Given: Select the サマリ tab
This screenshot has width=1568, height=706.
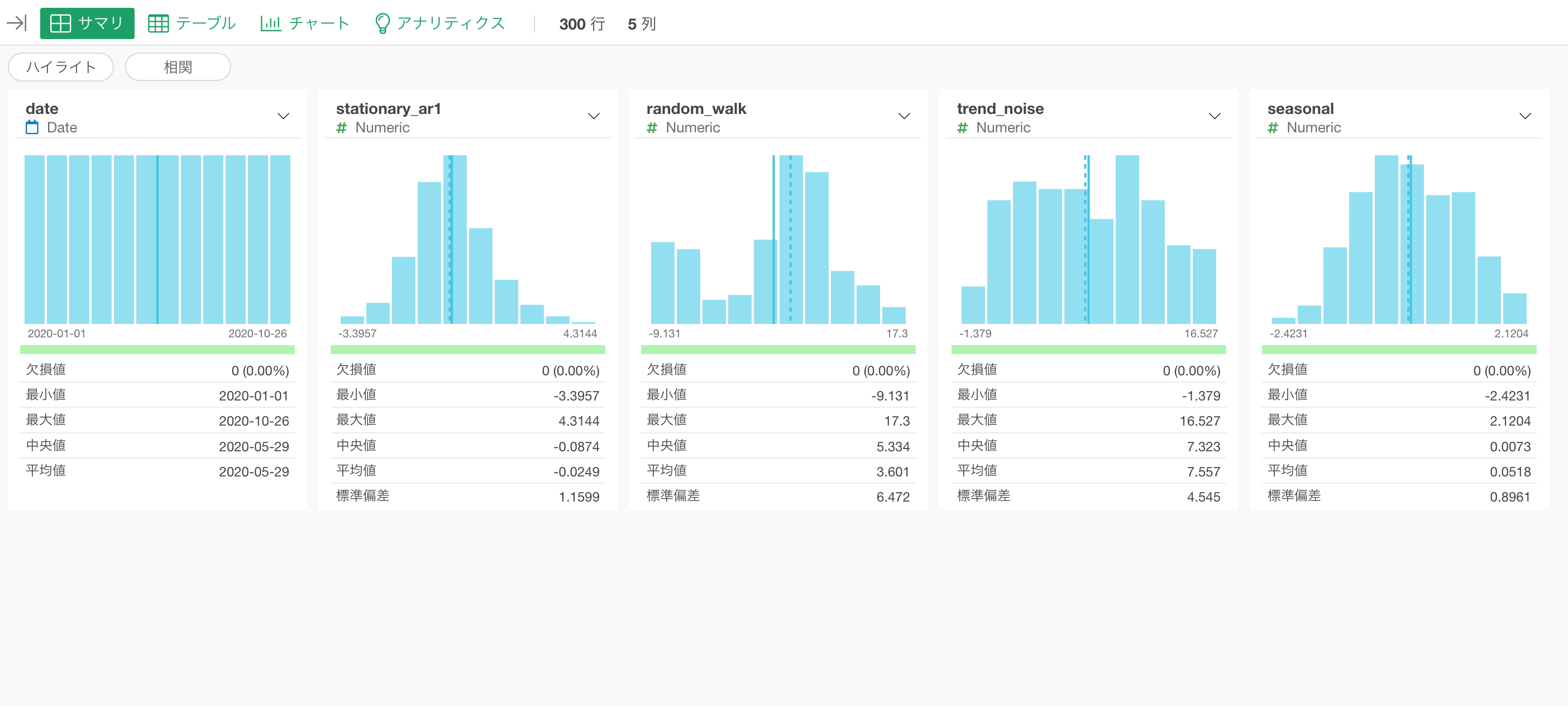Looking at the screenshot, I should [x=87, y=23].
